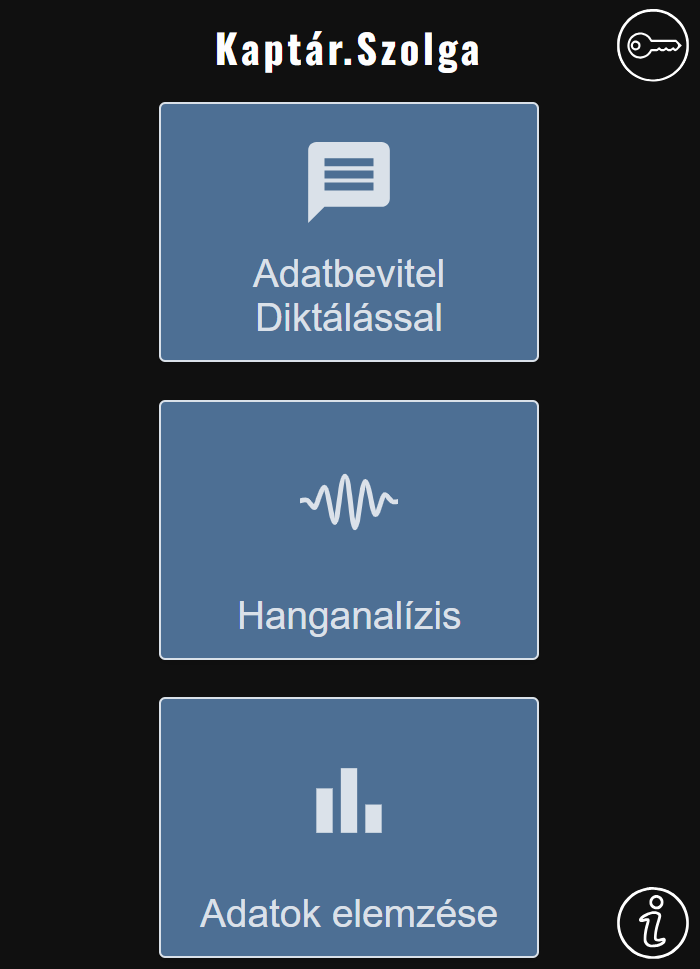Choose the dictation data entry panel
Image resolution: width=700 pixels, height=969 pixels.
(348, 232)
